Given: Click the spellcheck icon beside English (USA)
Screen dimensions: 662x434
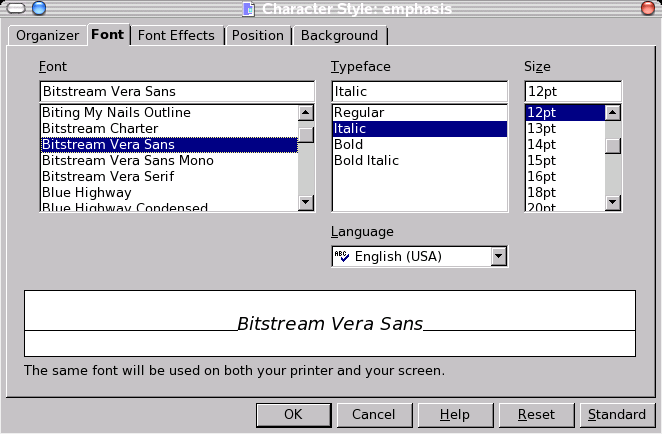Looking at the screenshot, I should pyautogui.click(x=342, y=256).
